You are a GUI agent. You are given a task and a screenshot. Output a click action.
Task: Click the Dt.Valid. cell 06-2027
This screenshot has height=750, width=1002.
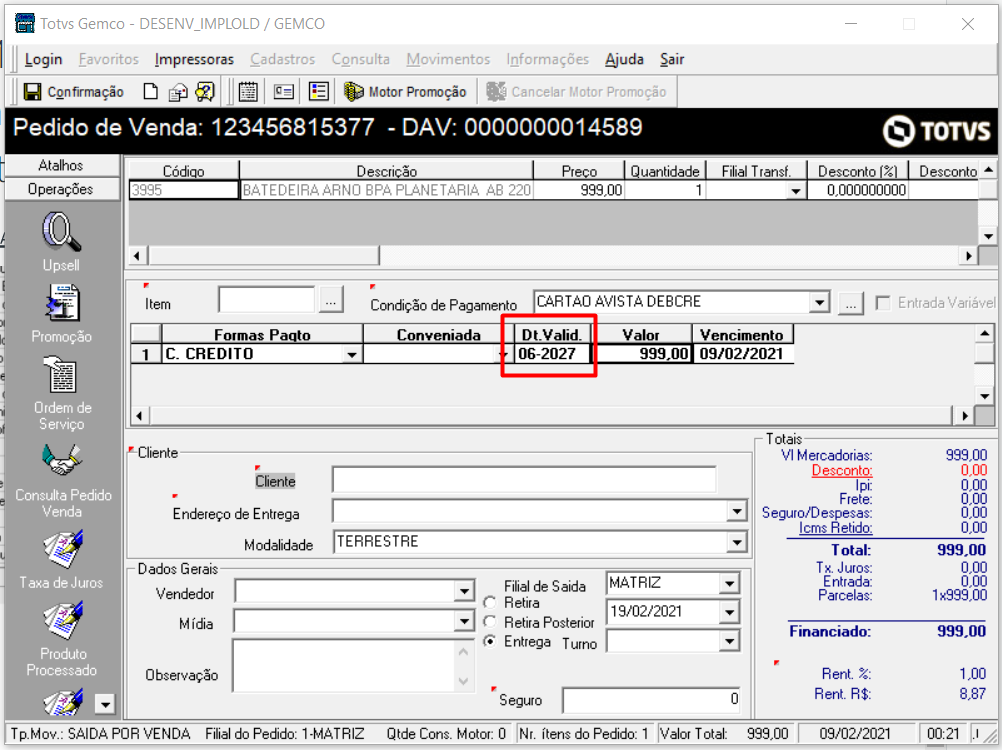[x=551, y=354]
